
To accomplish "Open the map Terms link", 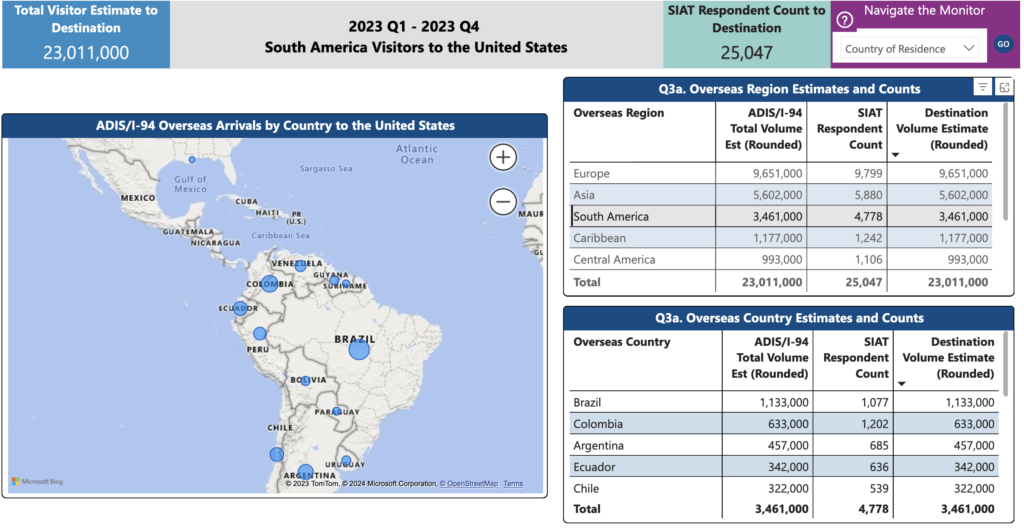I will 513,484.
